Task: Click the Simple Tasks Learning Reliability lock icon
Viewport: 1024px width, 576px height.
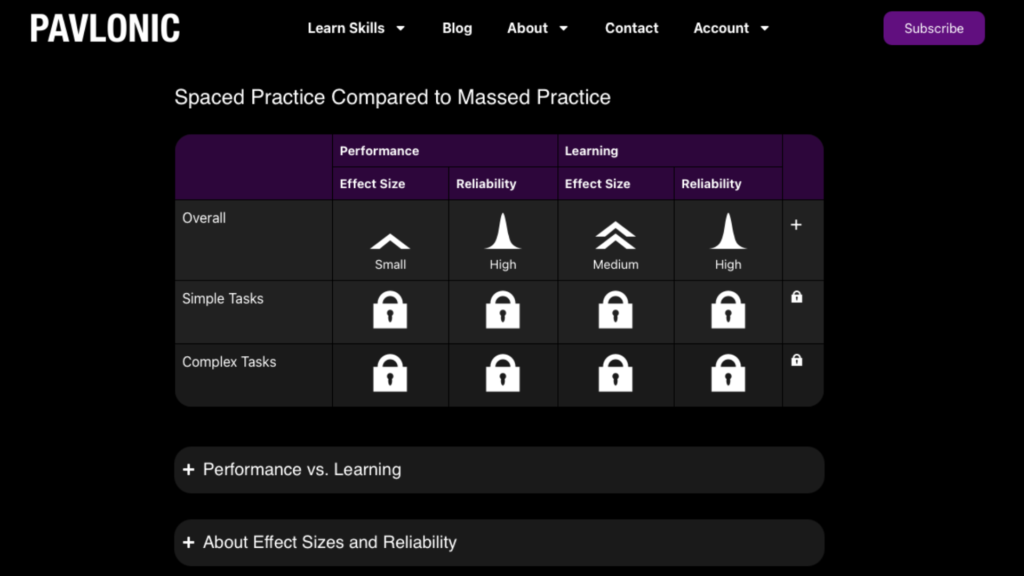Action: (728, 311)
